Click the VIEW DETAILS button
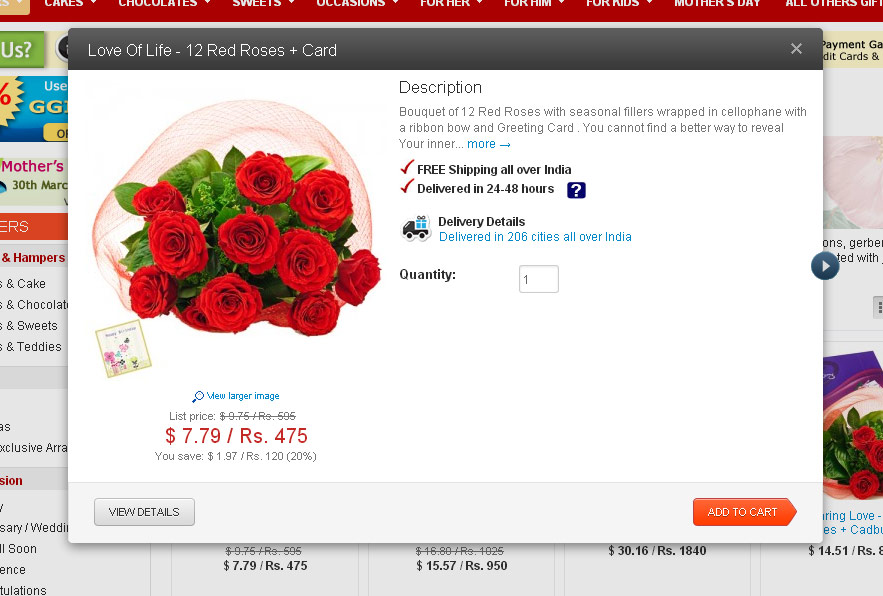Screen dimensions: 883x596 pyautogui.click(x=144, y=512)
